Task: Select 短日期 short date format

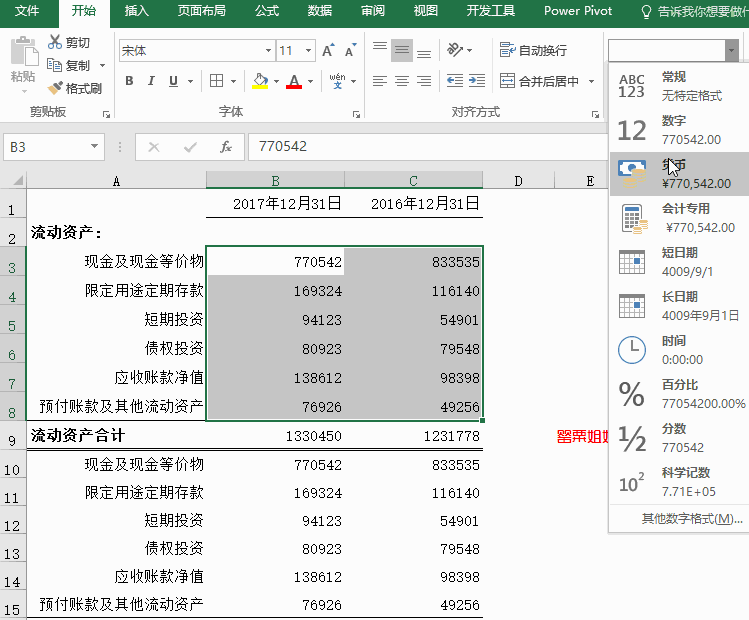Action: pos(679,262)
